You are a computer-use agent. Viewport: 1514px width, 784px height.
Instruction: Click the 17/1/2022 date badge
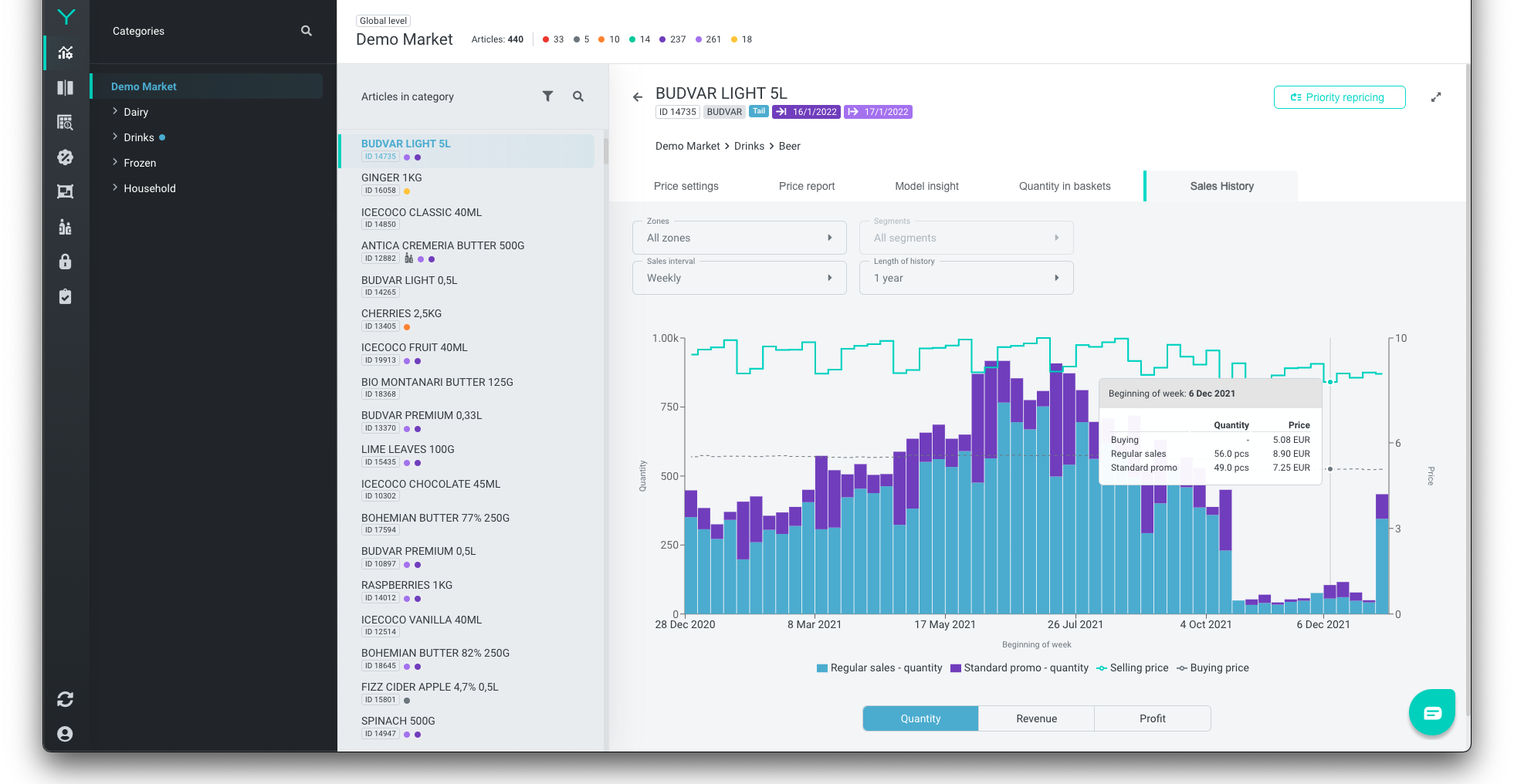878,112
